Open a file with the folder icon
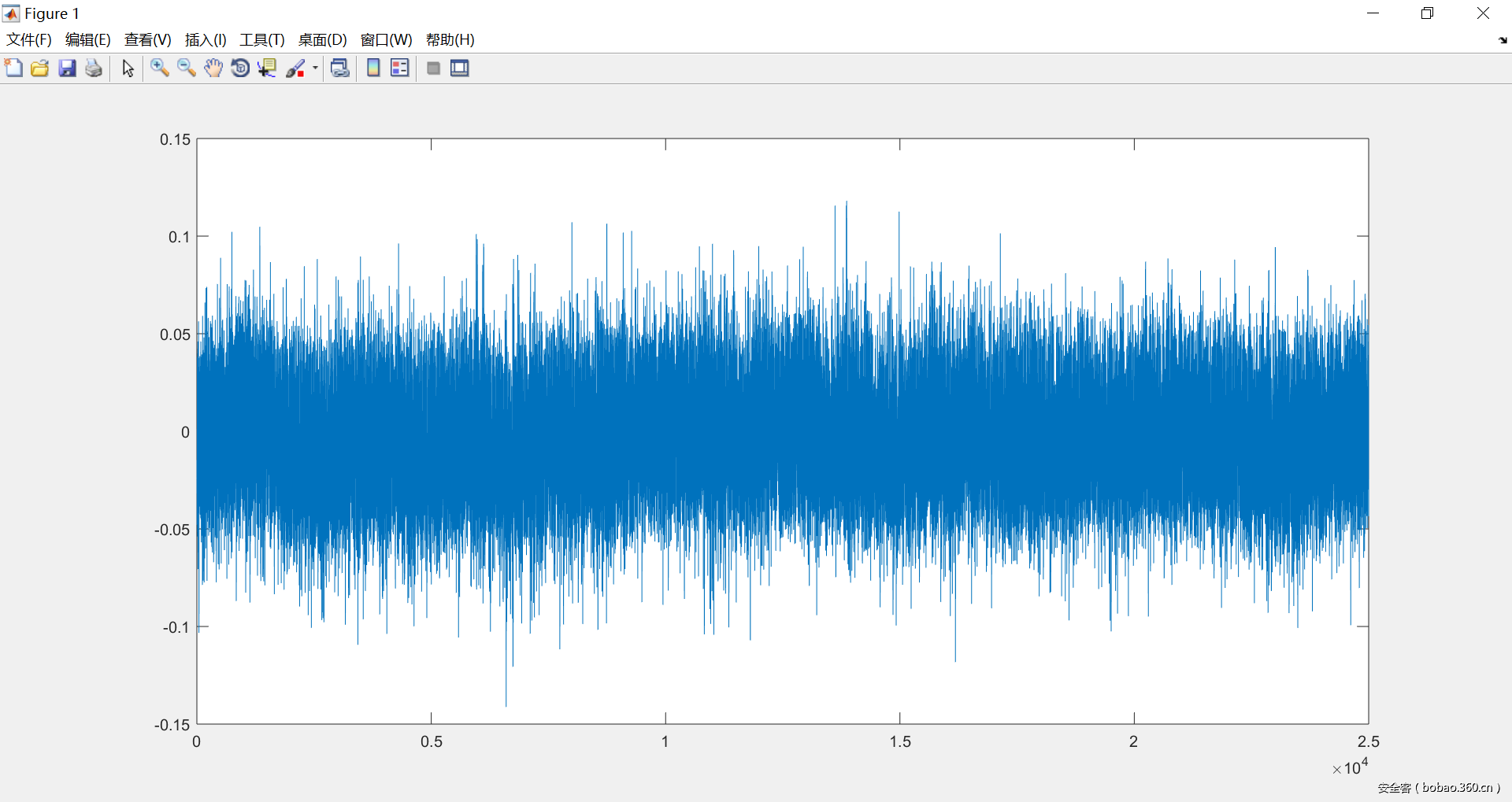 tap(40, 68)
